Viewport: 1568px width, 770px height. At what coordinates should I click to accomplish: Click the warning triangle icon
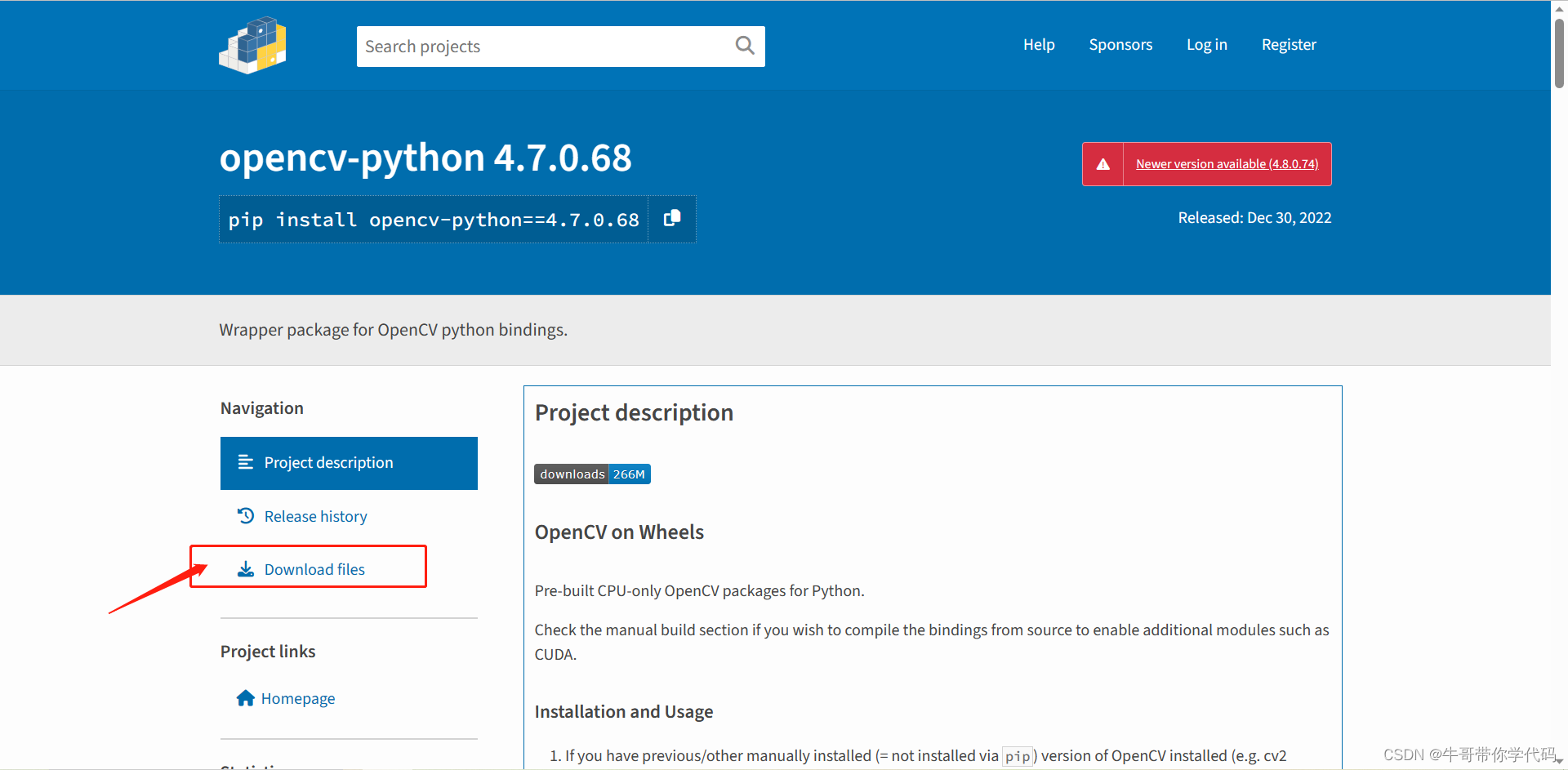1102,164
